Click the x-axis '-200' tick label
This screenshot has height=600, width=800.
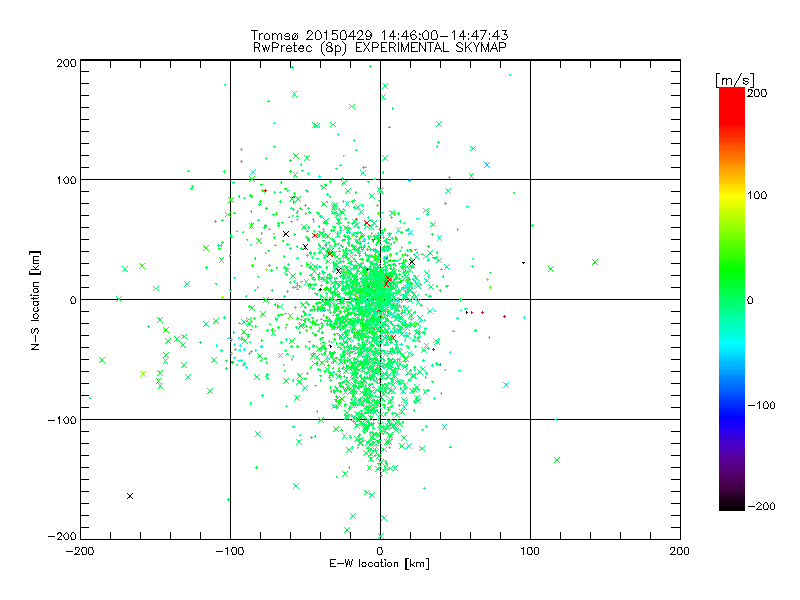(80, 551)
